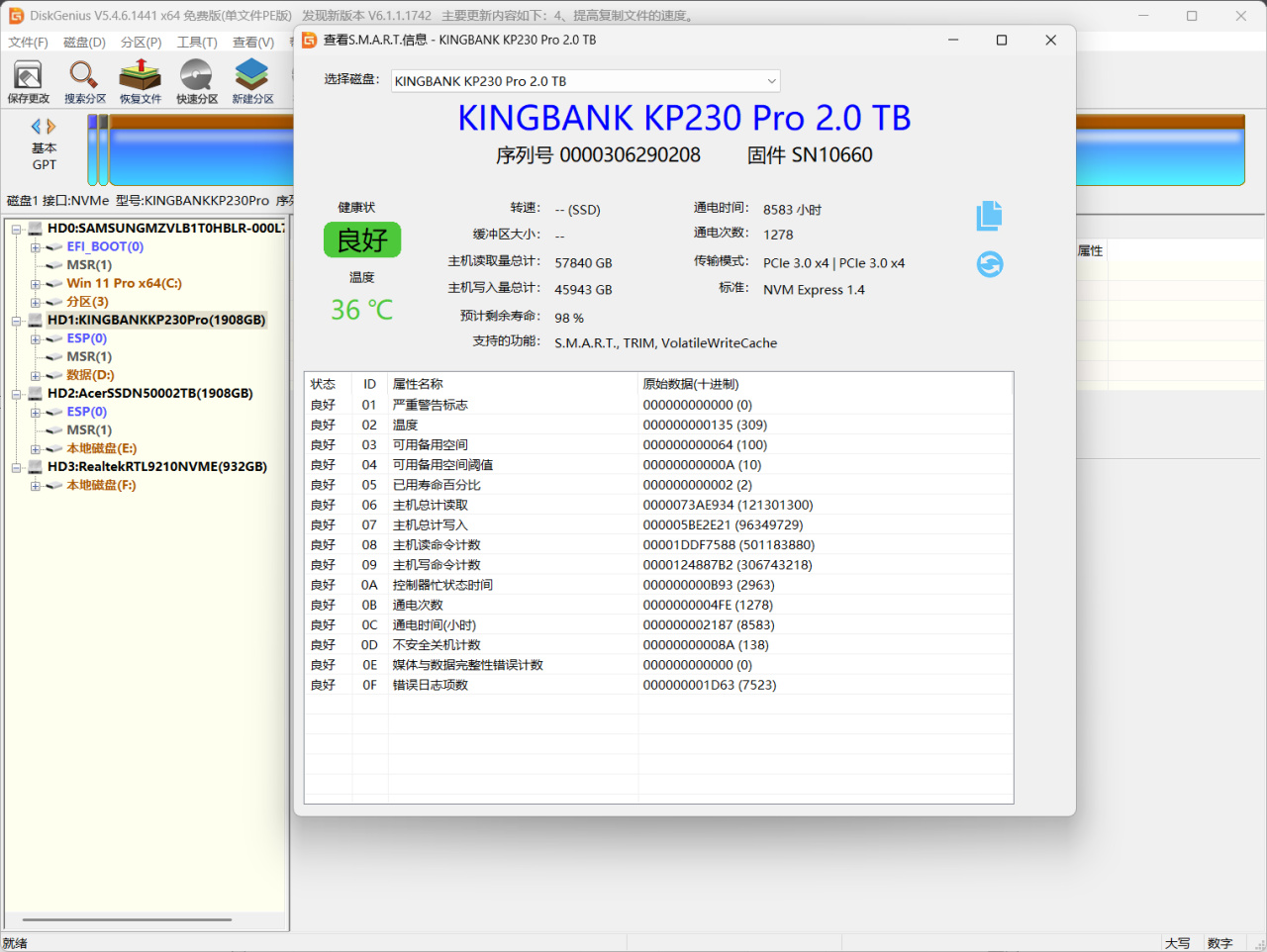Select HD2:AcerSSDN50002TB disk in tree

click(149, 393)
